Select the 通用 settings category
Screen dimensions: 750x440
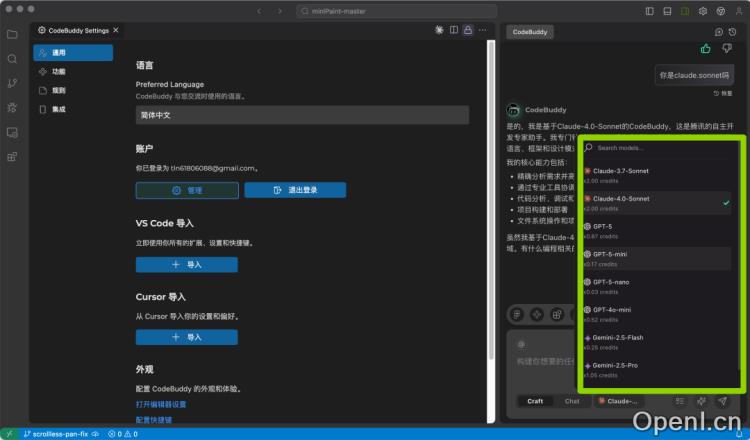pos(73,53)
